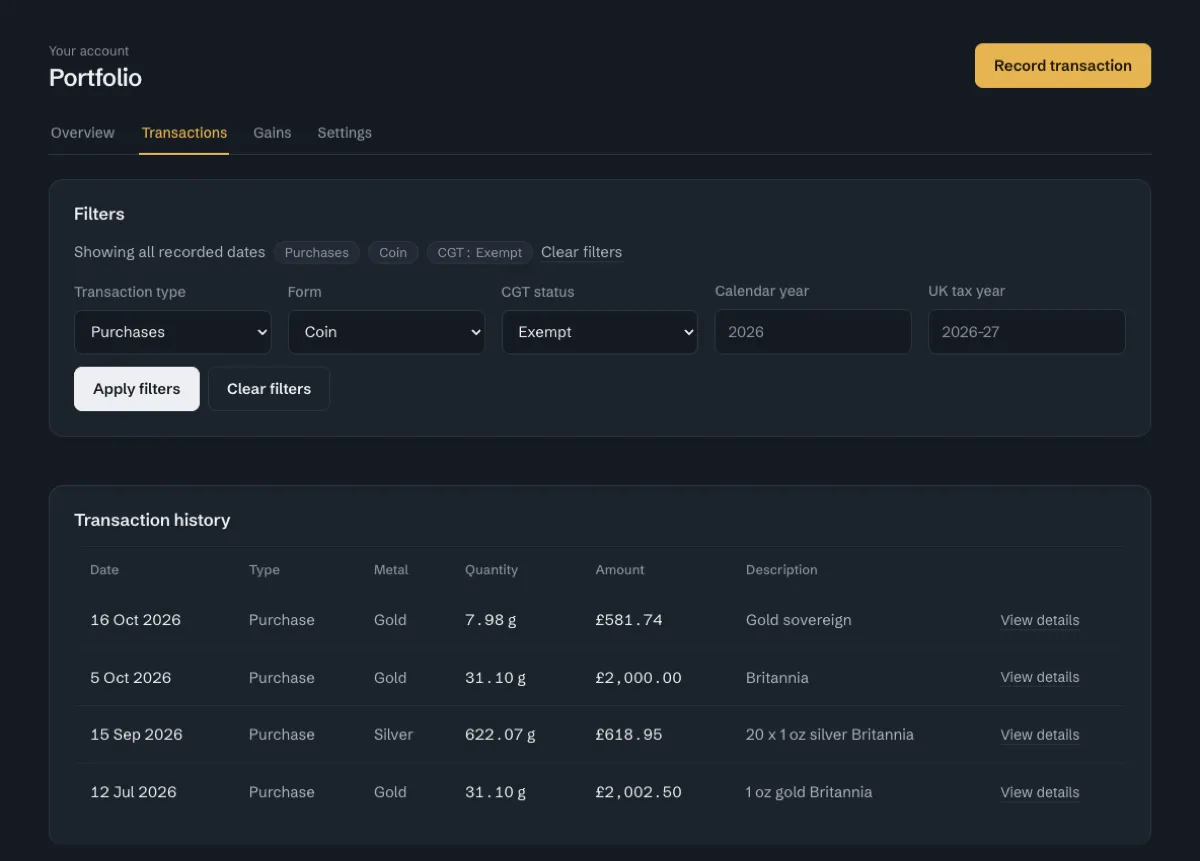Click the Metal column header

[x=391, y=570]
